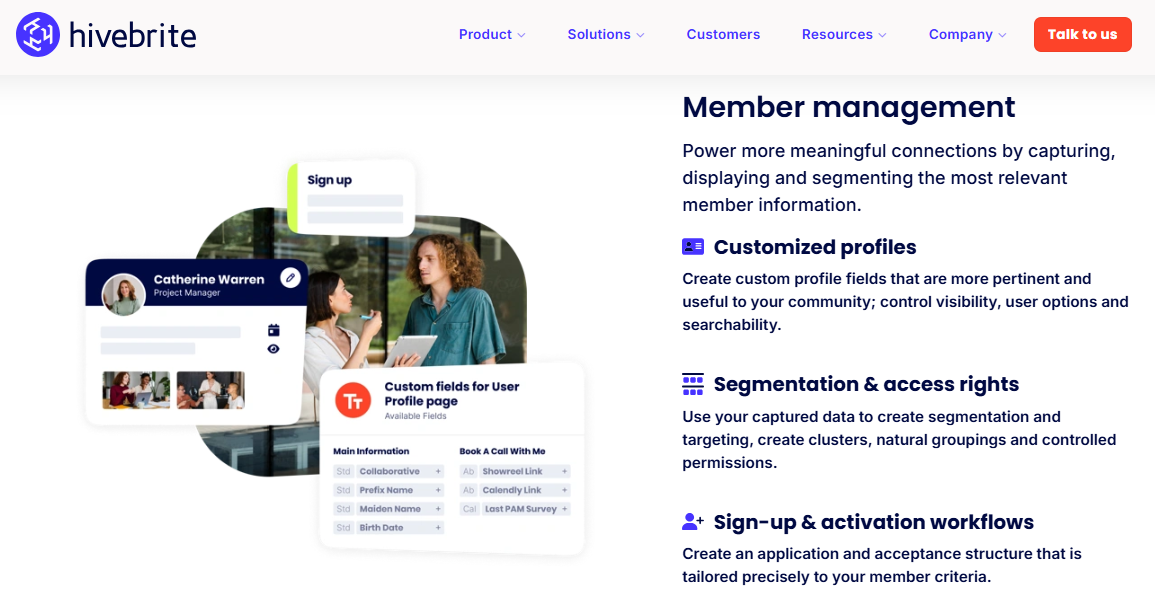Click the Cal badge beside Last PAM Survey
The height and width of the screenshot is (598, 1155).
point(470,509)
